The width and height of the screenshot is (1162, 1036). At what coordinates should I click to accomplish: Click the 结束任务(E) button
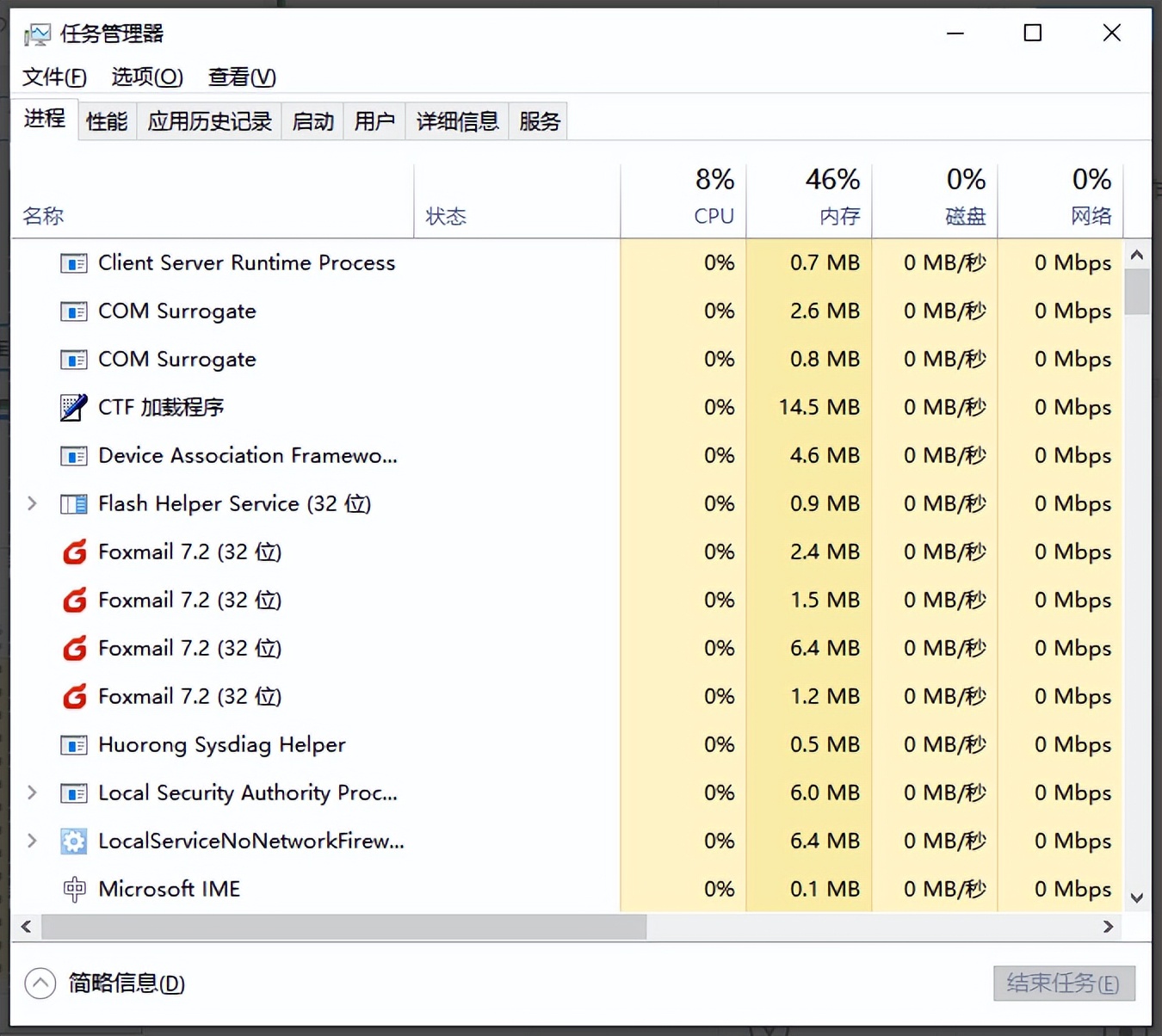click(x=1065, y=983)
